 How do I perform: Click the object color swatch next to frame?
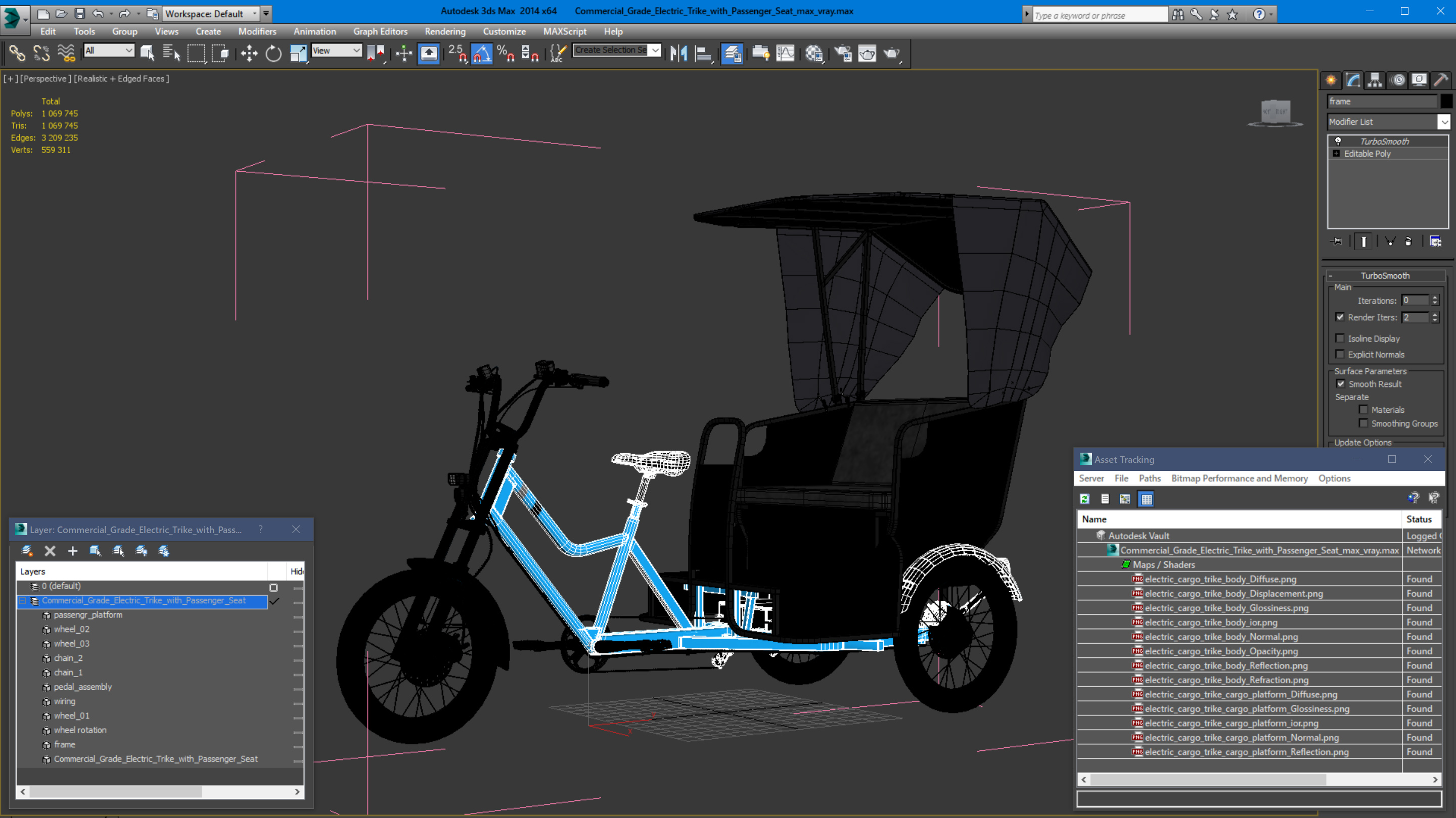click(x=1446, y=101)
